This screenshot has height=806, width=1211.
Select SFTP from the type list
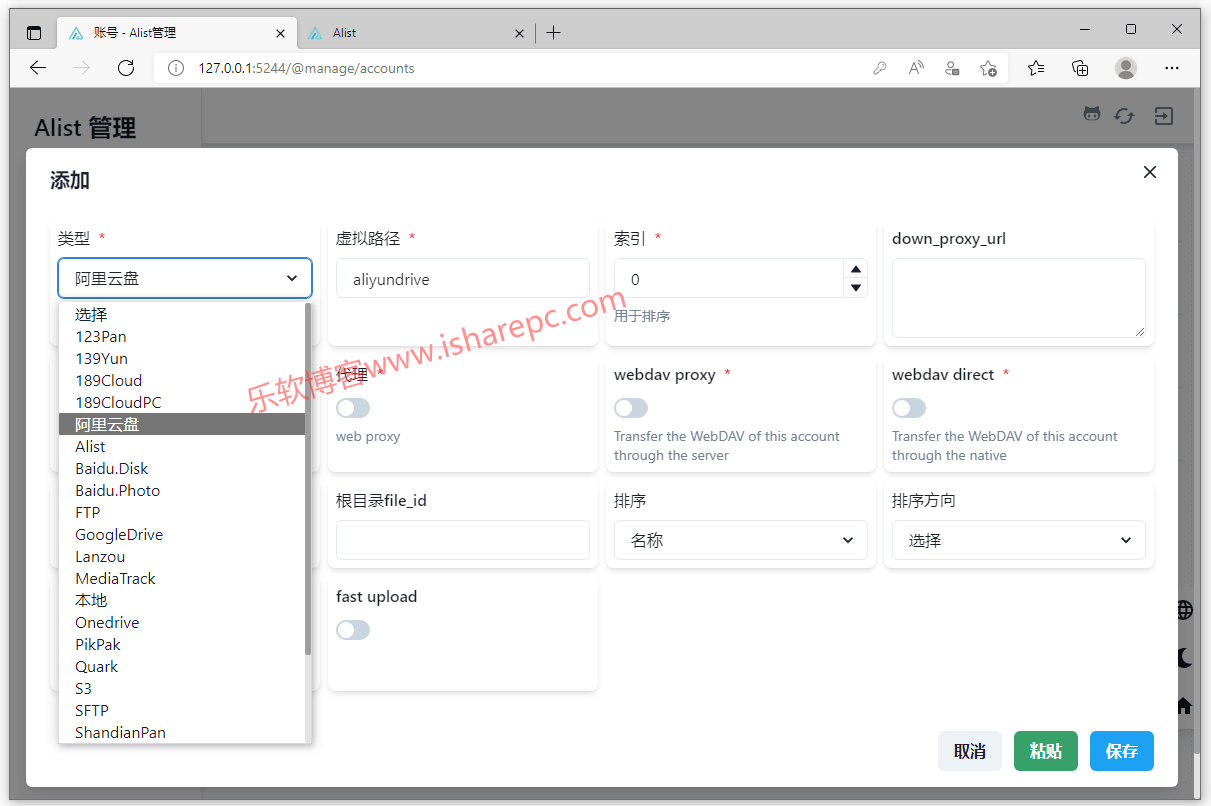(x=182, y=710)
